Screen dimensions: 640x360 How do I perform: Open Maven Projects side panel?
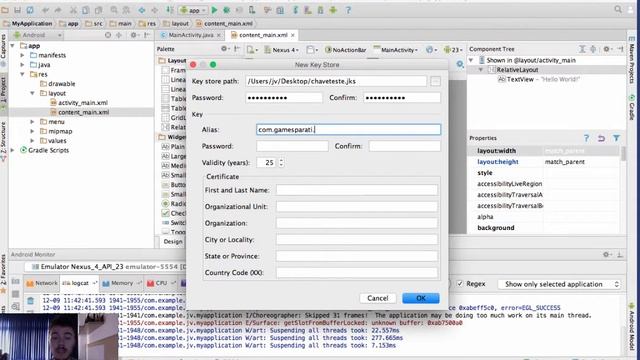point(632,61)
